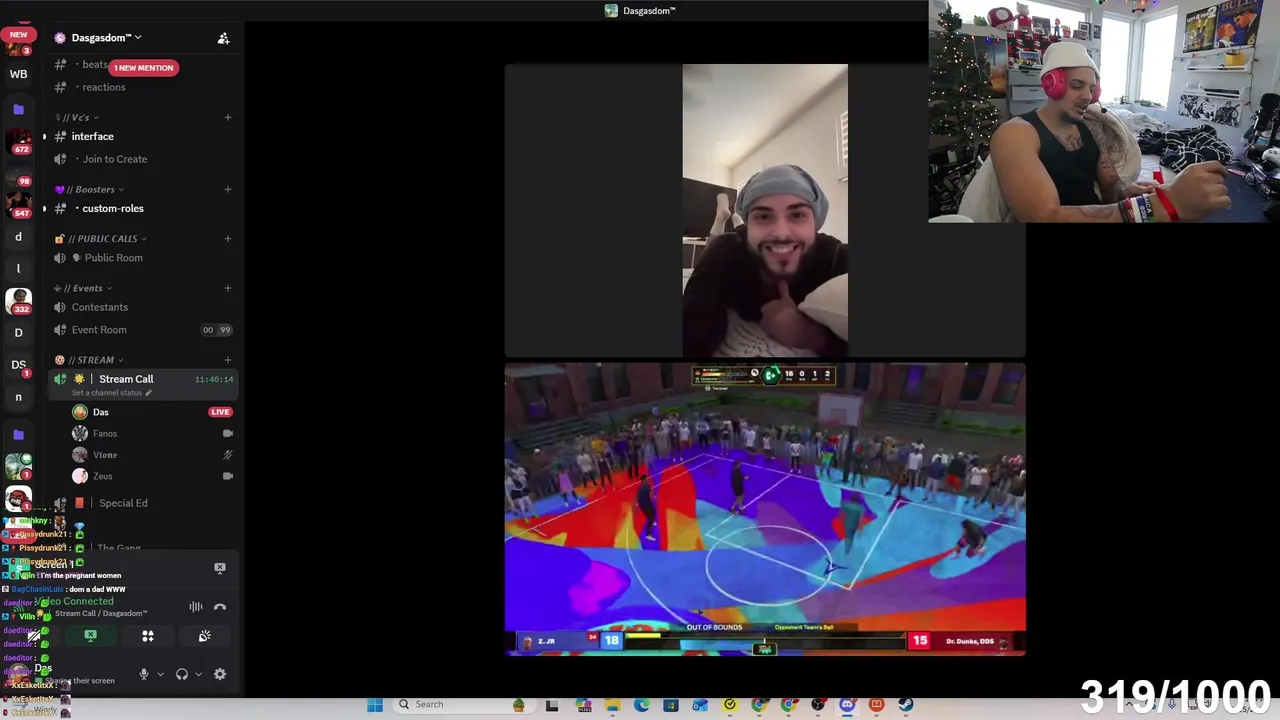Open the server with 332 badge
Screen dimensions: 1280x720
pyautogui.click(x=18, y=300)
